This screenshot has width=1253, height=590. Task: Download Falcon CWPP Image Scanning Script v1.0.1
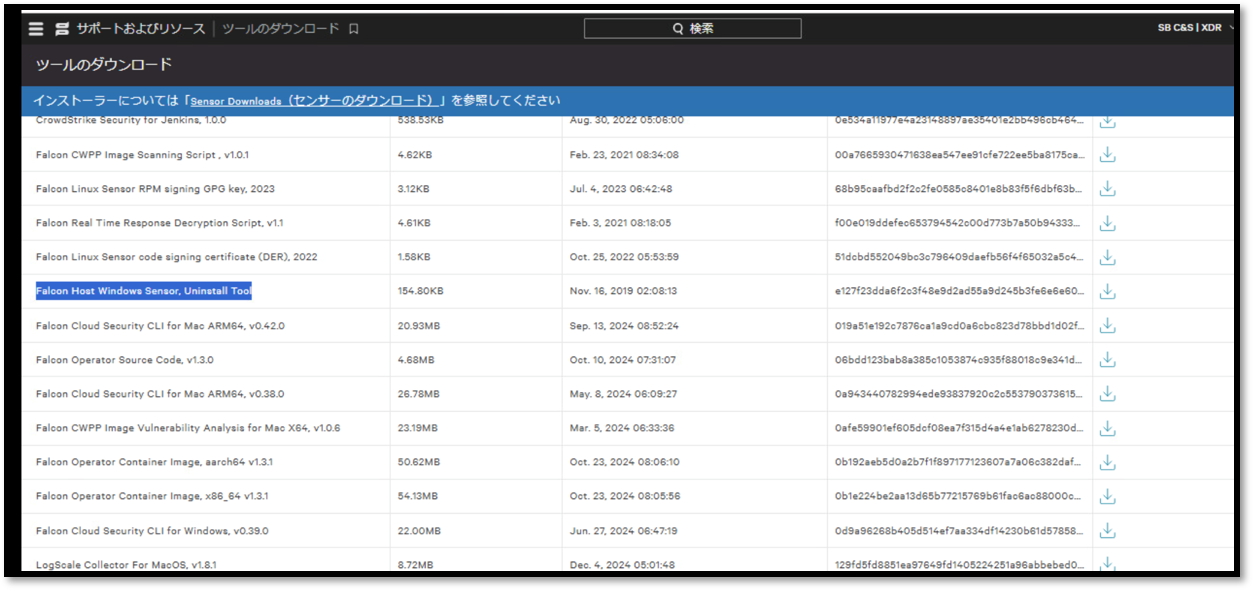(x=1107, y=155)
